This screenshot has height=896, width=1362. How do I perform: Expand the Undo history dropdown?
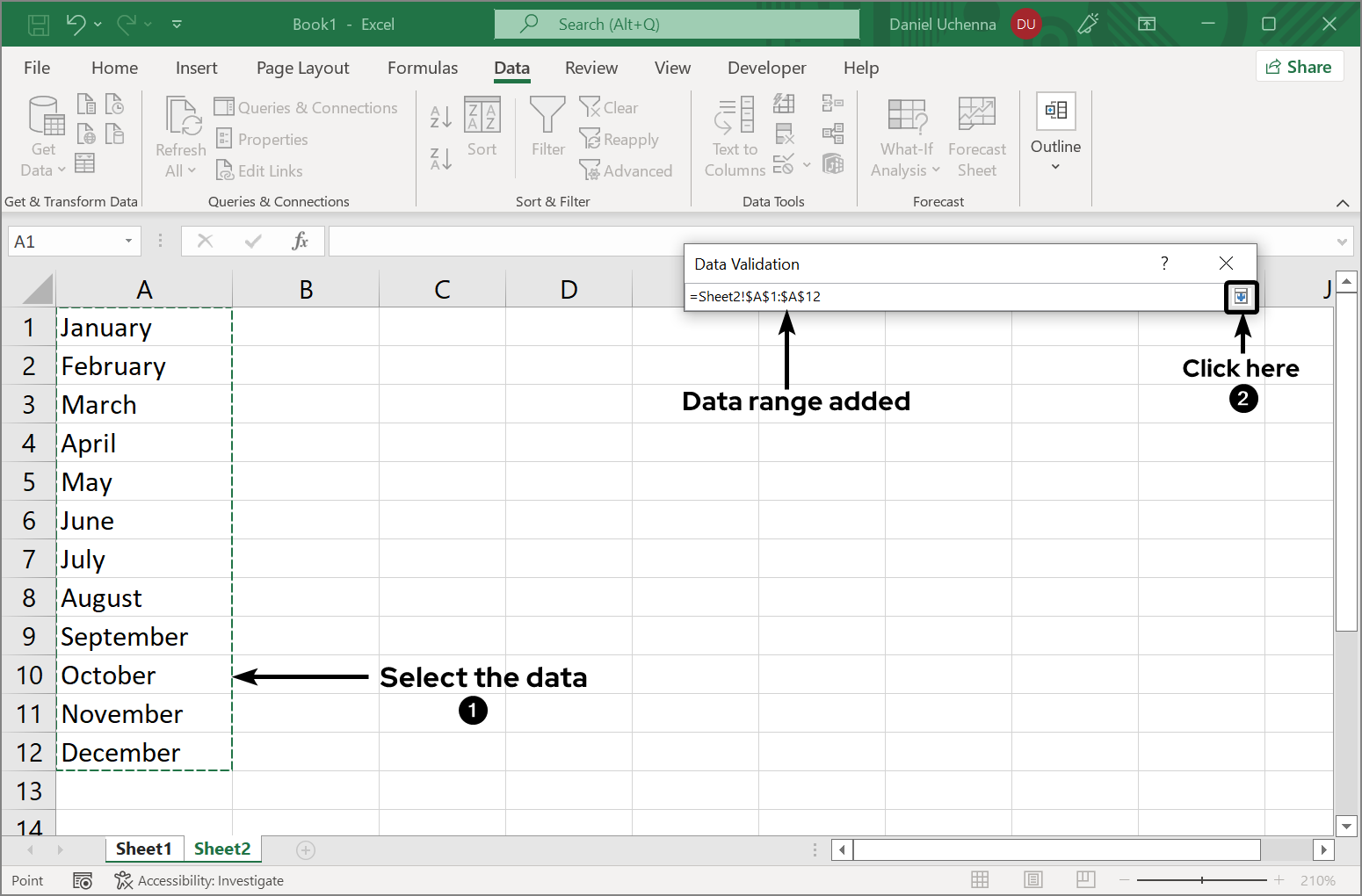97,24
